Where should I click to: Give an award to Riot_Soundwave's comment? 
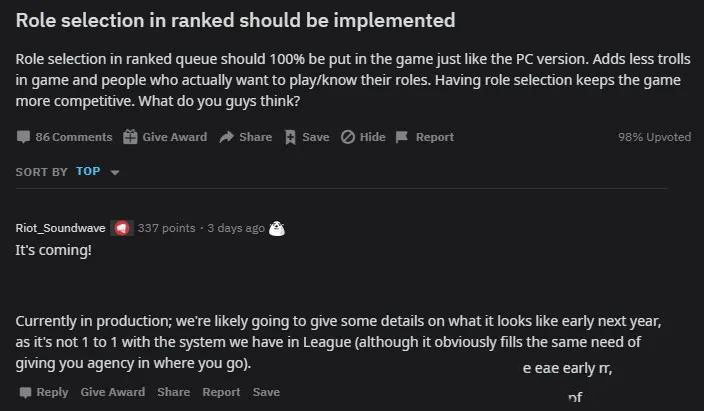pyautogui.click(x=113, y=392)
